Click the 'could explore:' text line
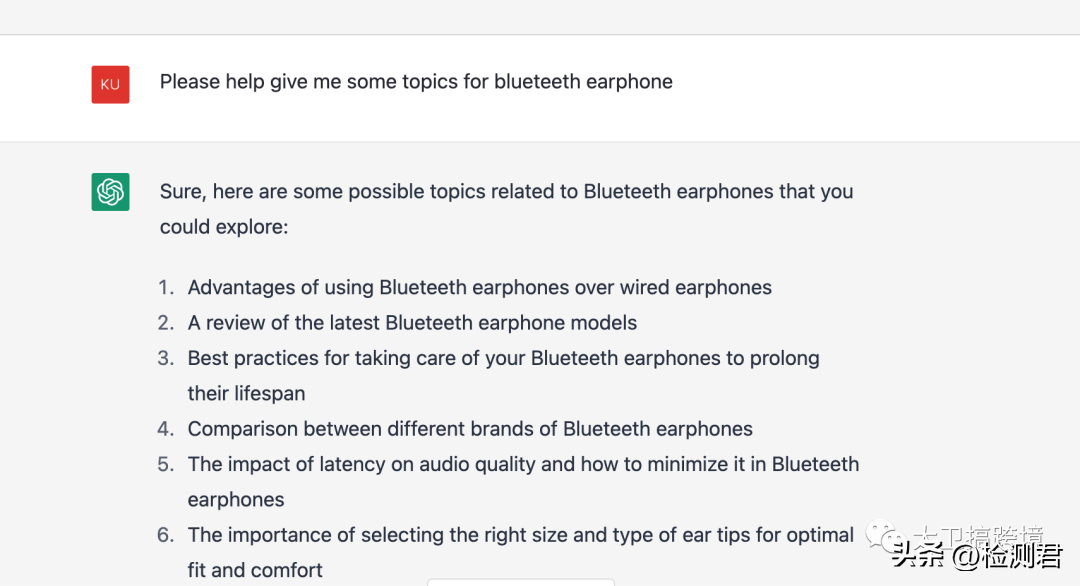The height and width of the screenshot is (586, 1080). click(x=224, y=227)
